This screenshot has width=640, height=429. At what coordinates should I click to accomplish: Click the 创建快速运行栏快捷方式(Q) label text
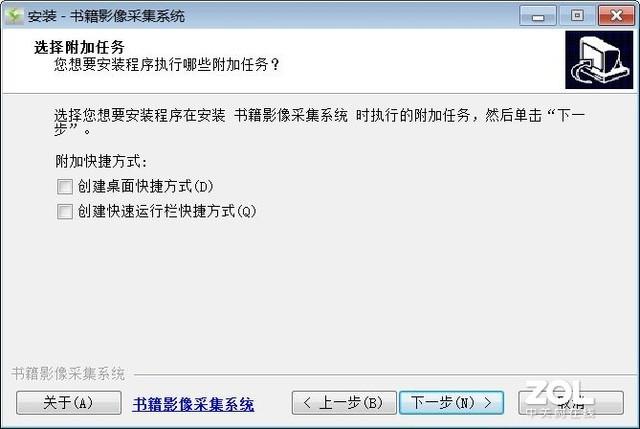click(167, 211)
